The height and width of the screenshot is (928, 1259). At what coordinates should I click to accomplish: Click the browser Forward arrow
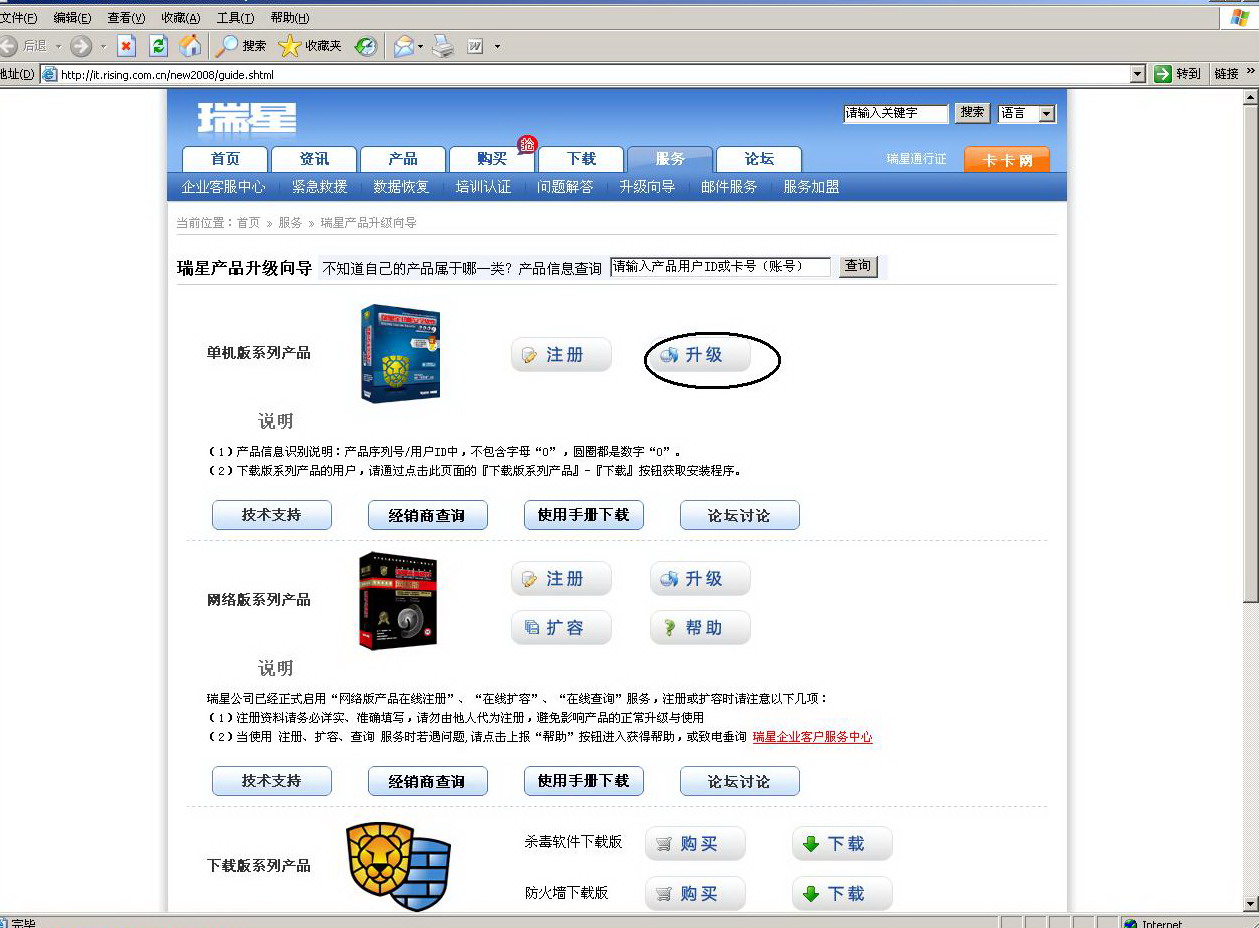pyautogui.click(x=81, y=46)
